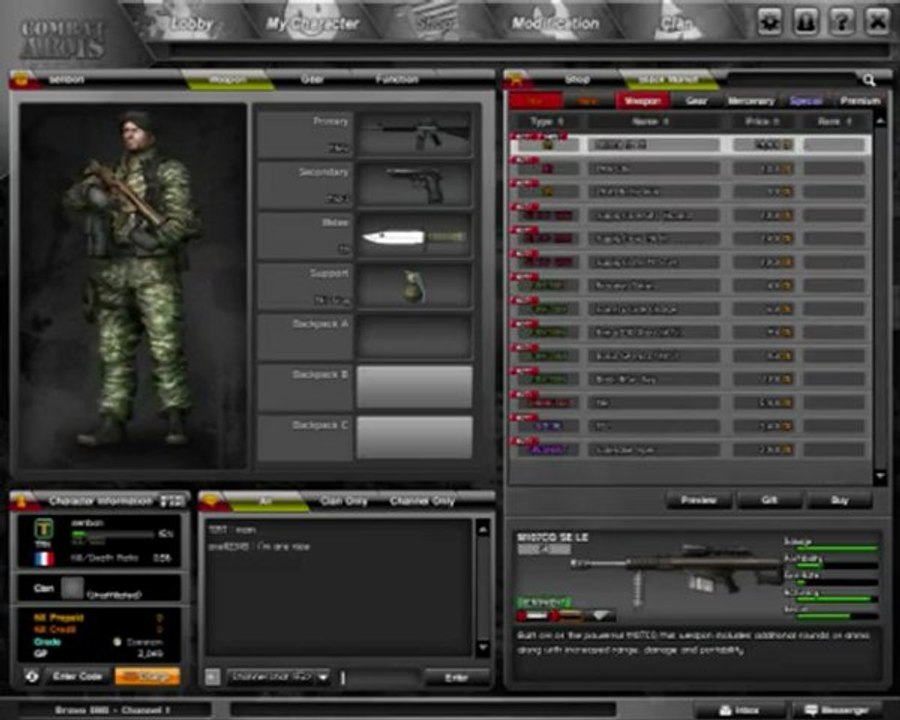The width and height of the screenshot is (900, 720).
Task: Switch chat to Clan Only tab
Action: [x=343, y=501]
